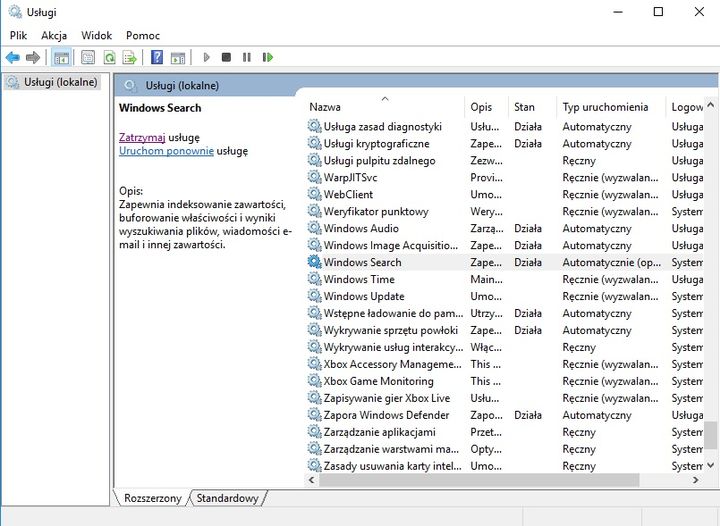
Task: Switch to the Rozszerzony tab
Action: click(152, 498)
